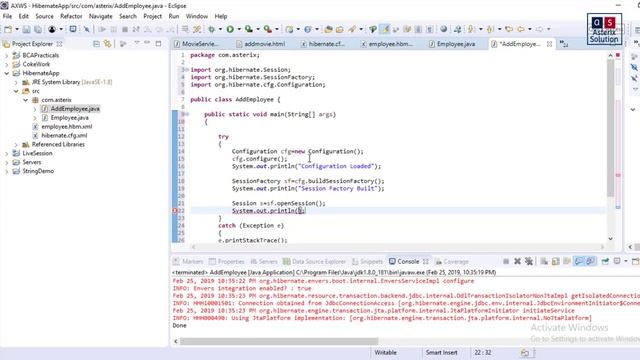Open the Debug button dropdown arrow
Viewport: 640px width, 360px height.
click(x=220, y=29)
